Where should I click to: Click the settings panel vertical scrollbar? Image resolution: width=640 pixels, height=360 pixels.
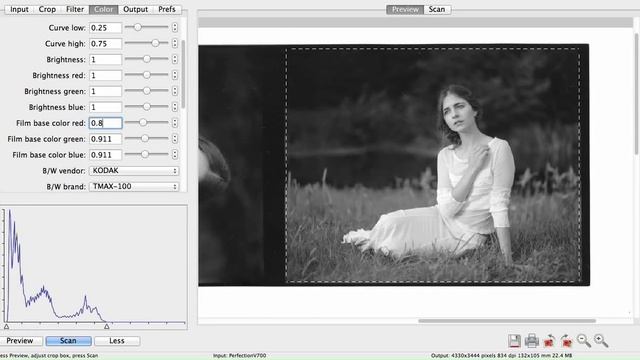[x=183, y=74]
